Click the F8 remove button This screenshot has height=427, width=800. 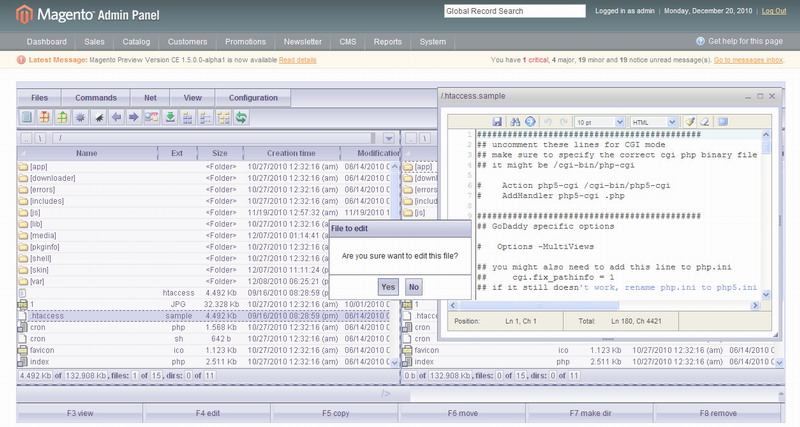[x=718, y=413]
